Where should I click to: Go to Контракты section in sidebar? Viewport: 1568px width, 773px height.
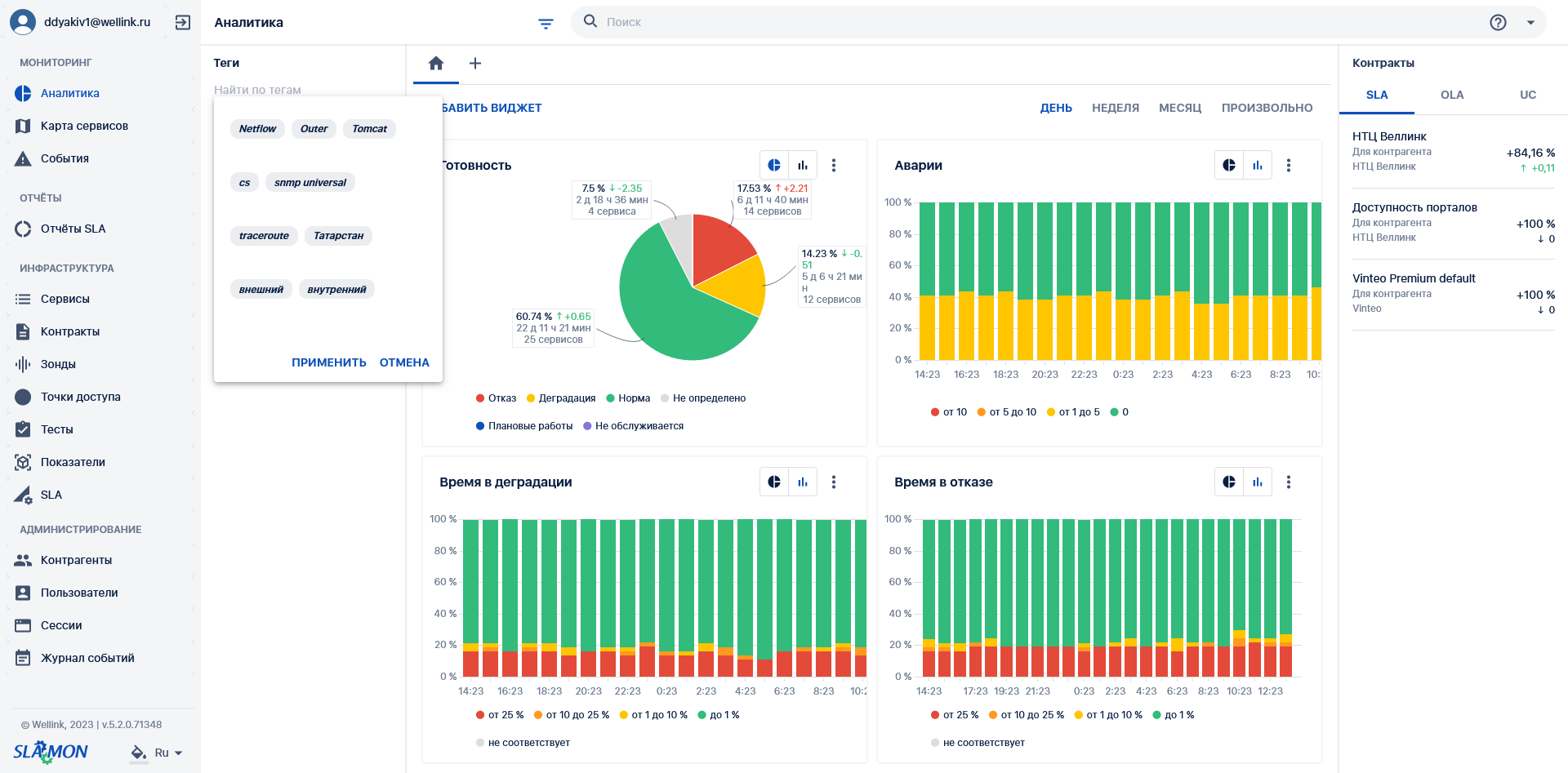pos(100,331)
